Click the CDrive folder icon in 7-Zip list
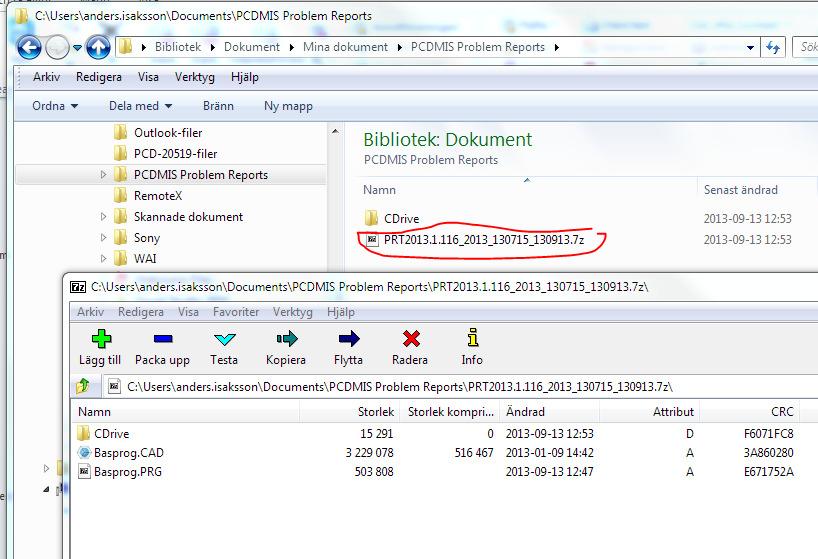This screenshot has height=559, width=818. 83,433
